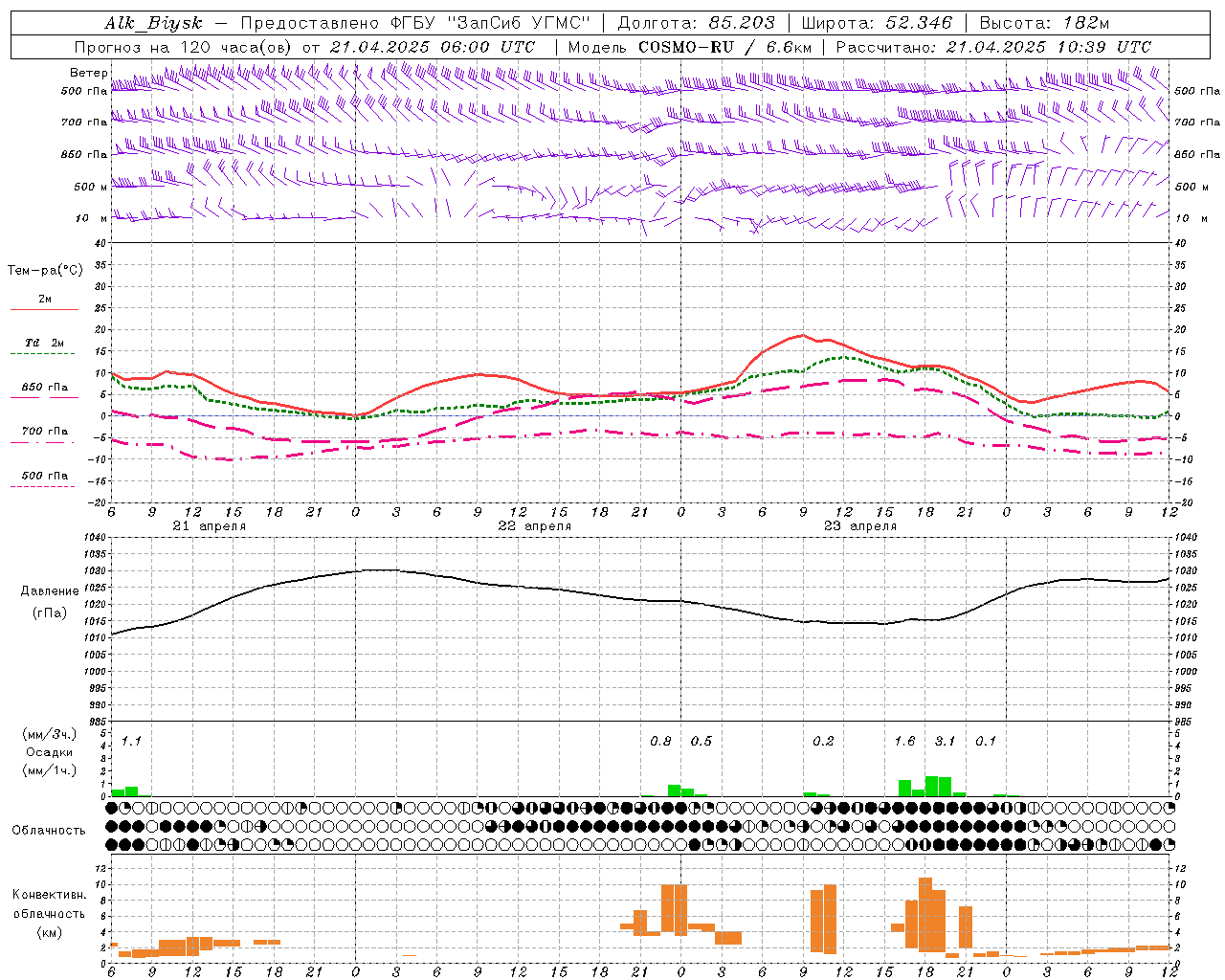Image resolution: width=1225 pixels, height=980 pixels.
Task: Click the tallest orange convective cloud bar
Action: [925, 915]
